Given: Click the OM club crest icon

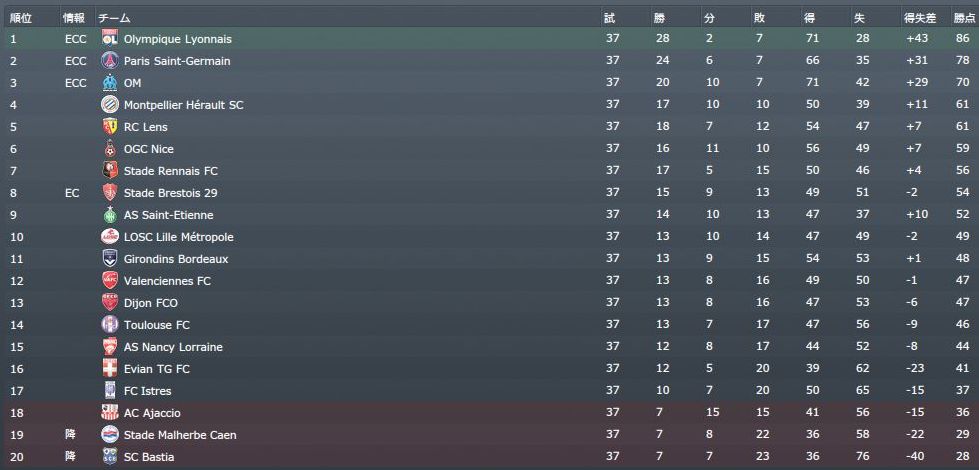Looking at the screenshot, I should coord(110,83).
